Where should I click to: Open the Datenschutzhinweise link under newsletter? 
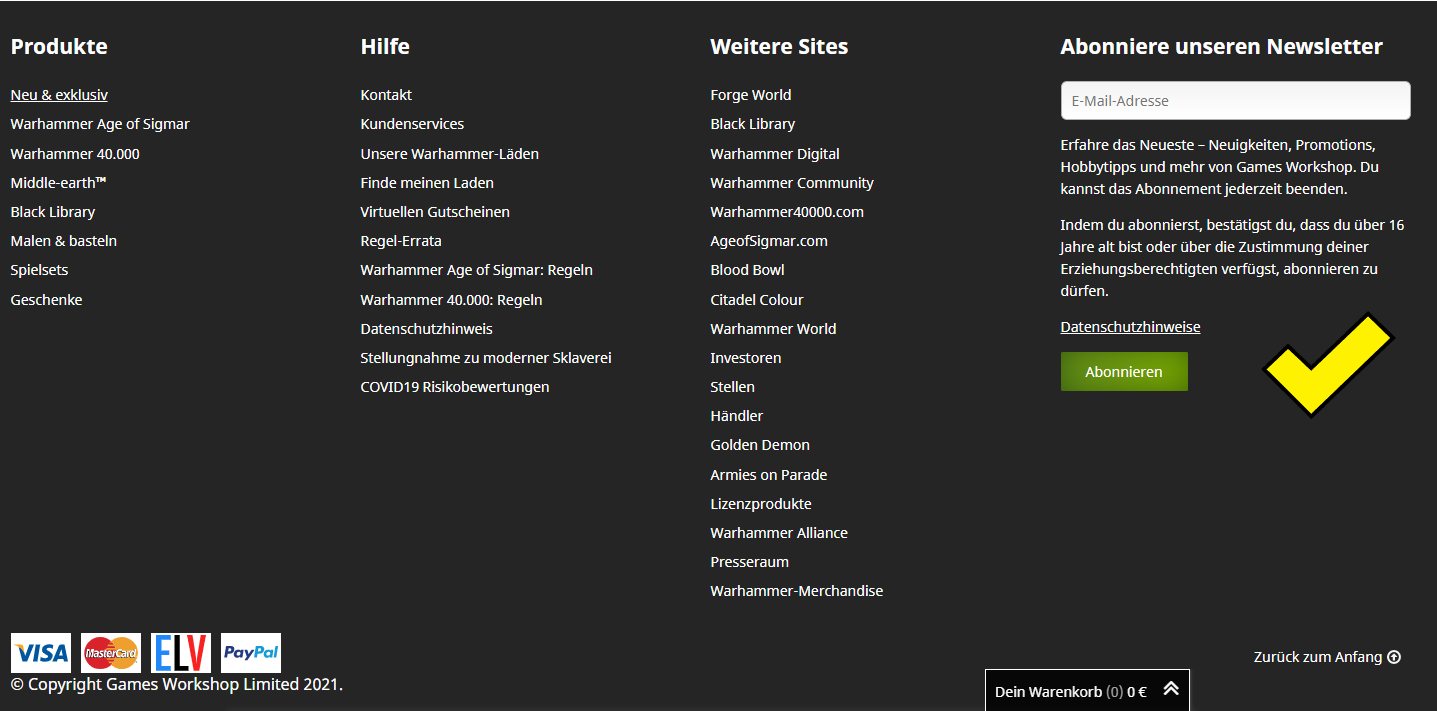click(1130, 327)
